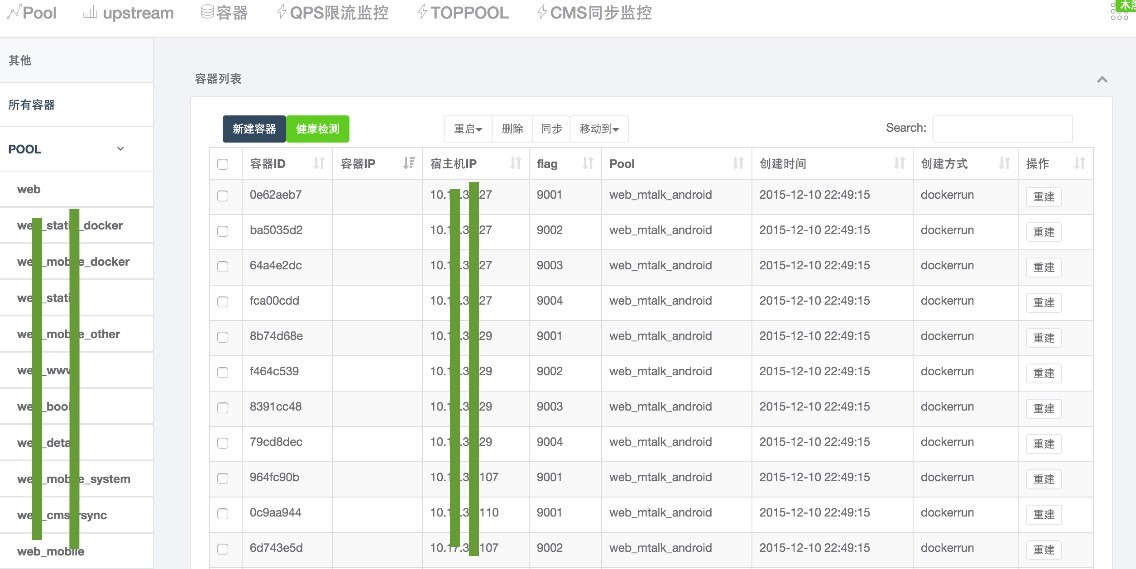Click 重建 for container 8b74d68e

pyautogui.click(x=1044, y=338)
